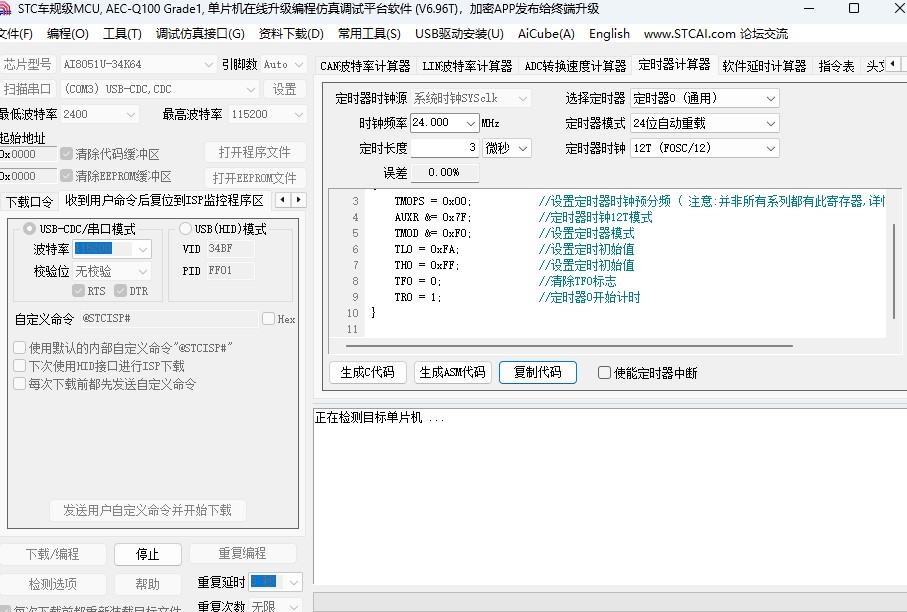Click the STC application icon in title bar
907x612 pixels.
tap(10, 8)
